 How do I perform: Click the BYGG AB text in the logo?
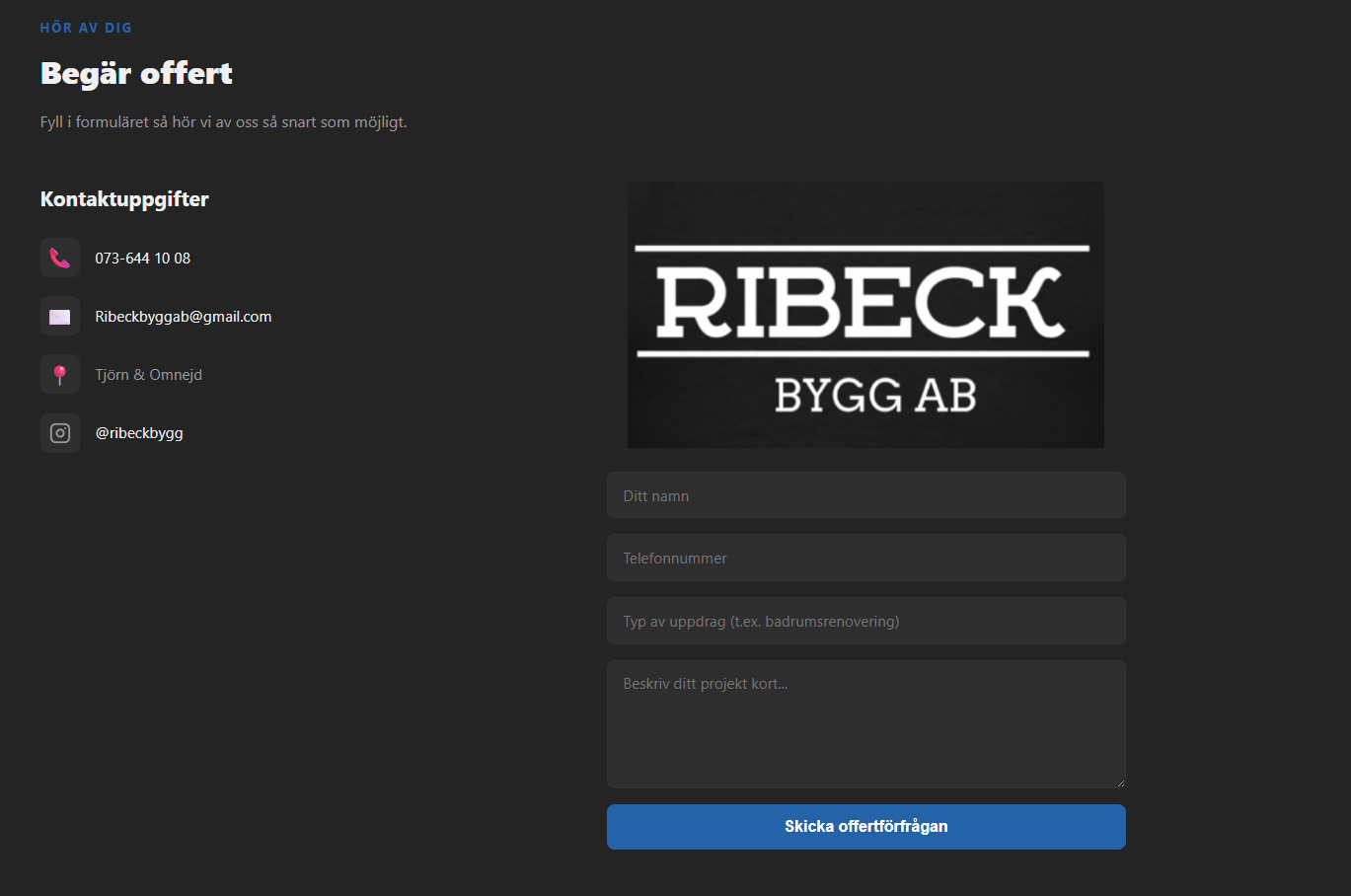point(875,397)
